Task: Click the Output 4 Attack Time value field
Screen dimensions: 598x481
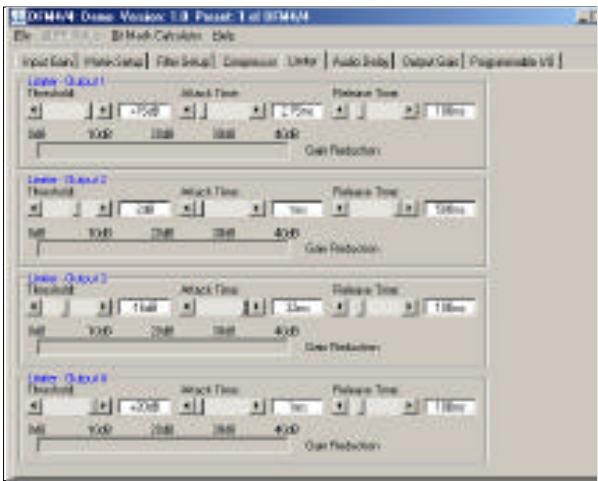Action: pos(297,407)
